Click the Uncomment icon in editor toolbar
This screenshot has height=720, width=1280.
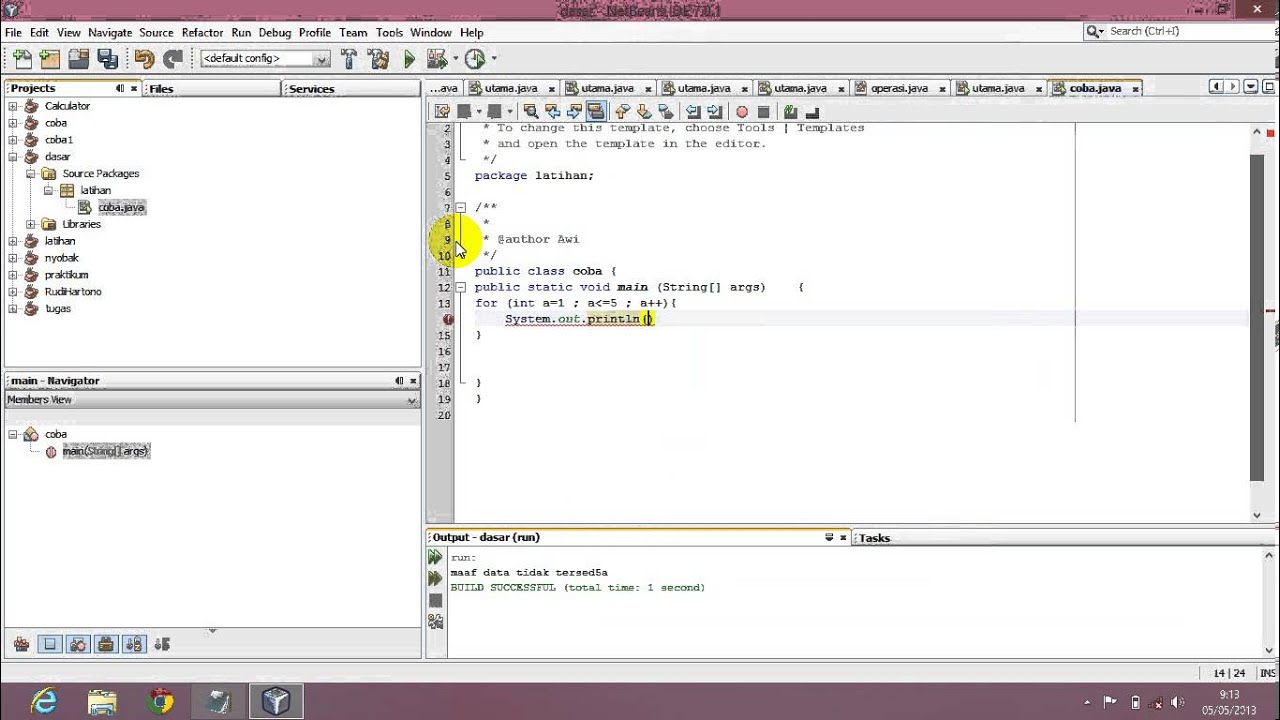click(812, 112)
